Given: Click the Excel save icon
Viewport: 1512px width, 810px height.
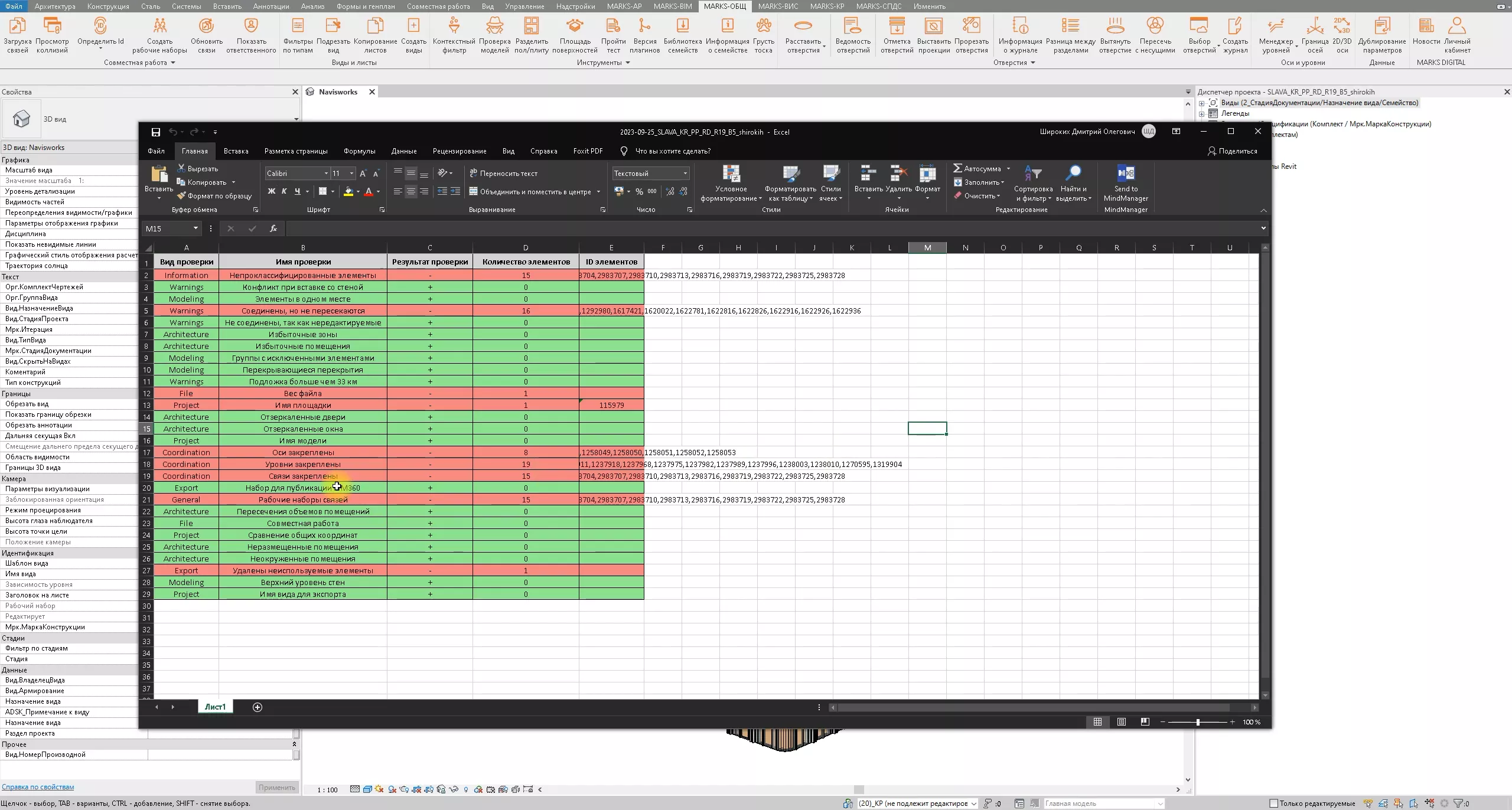Looking at the screenshot, I should pos(155,132).
